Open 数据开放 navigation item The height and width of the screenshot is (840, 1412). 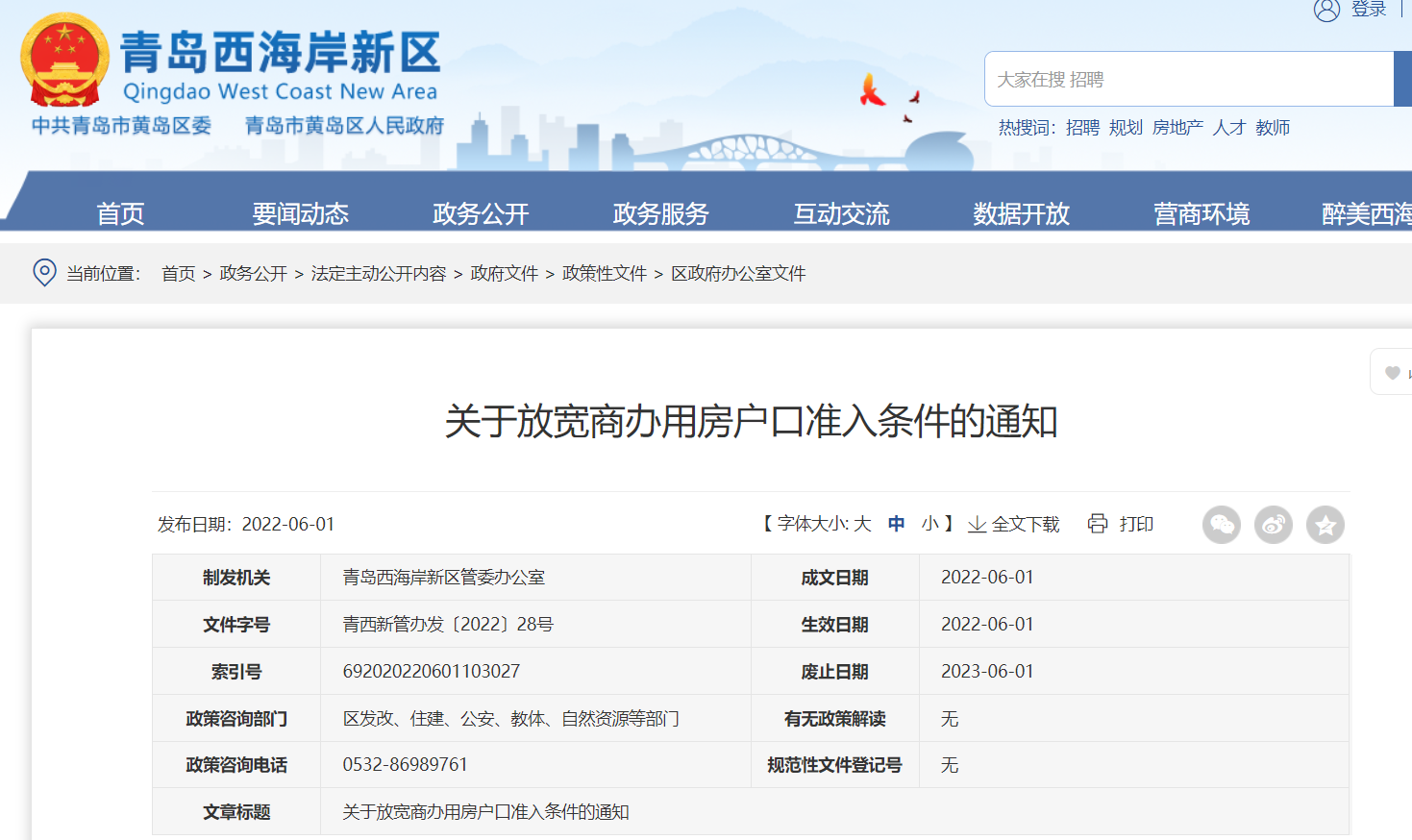pyautogui.click(x=1021, y=213)
